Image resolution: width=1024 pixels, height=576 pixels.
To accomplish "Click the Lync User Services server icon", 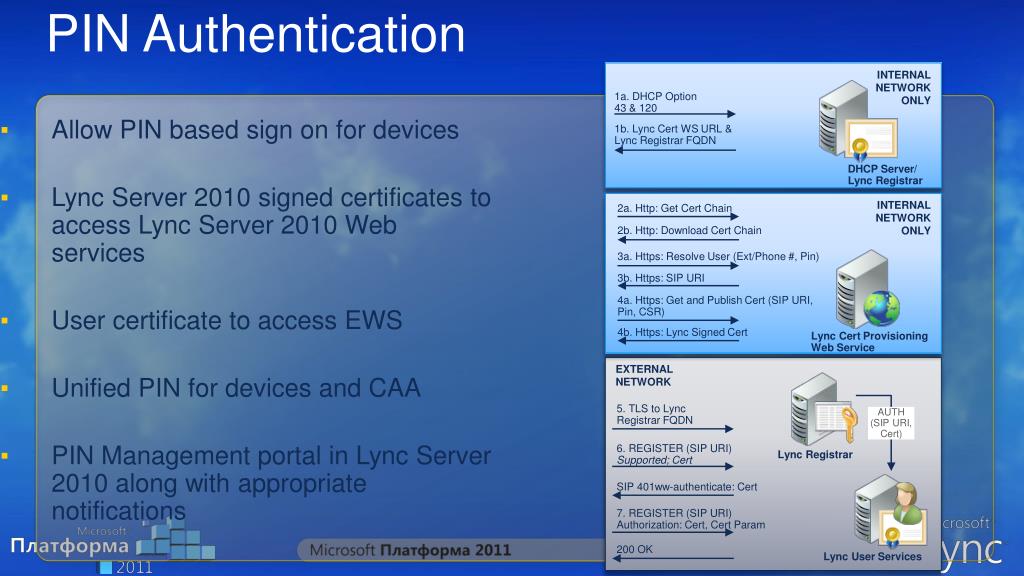I will pyautogui.click(x=891, y=511).
